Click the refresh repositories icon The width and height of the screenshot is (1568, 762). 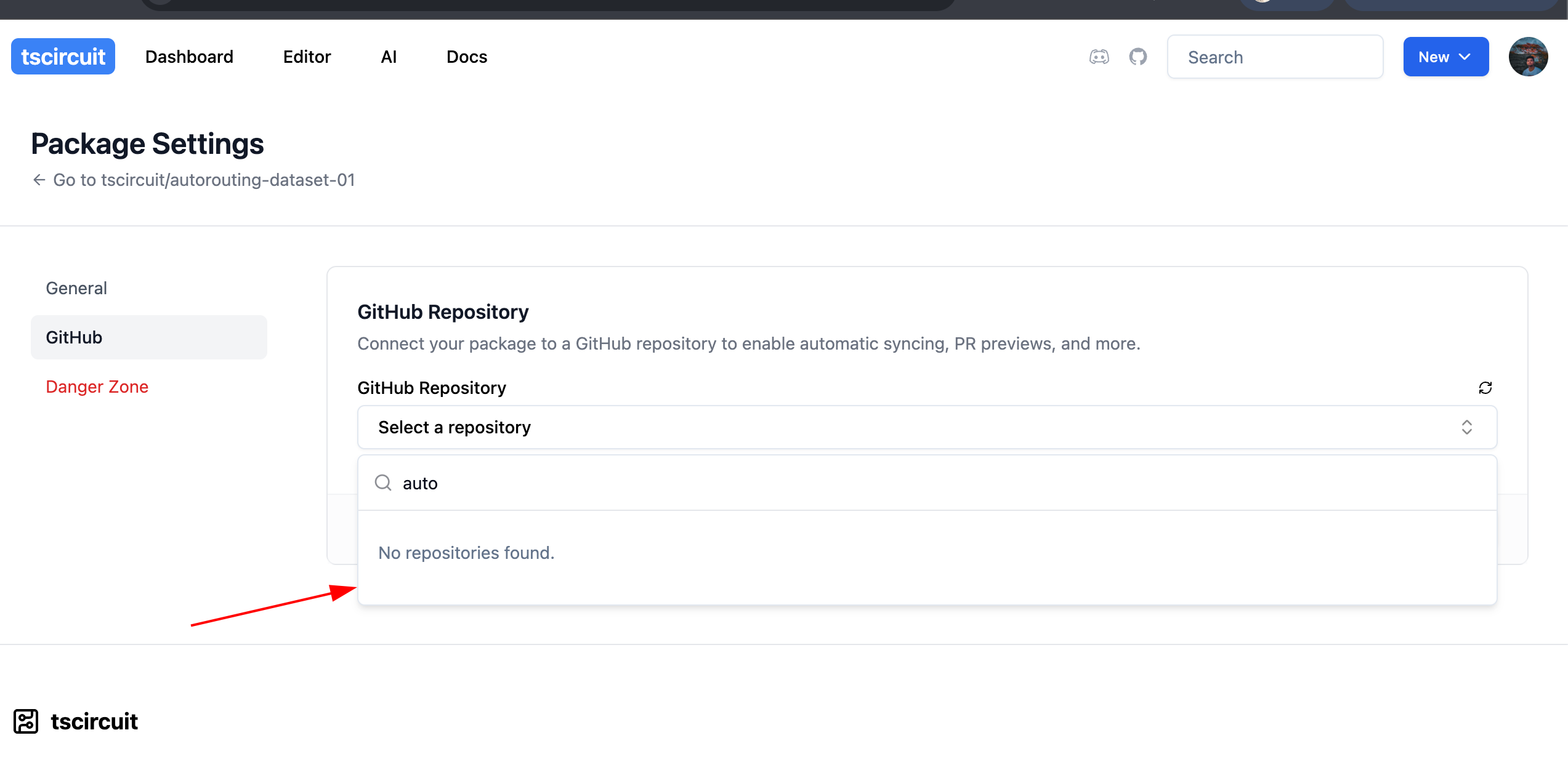(x=1485, y=388)
